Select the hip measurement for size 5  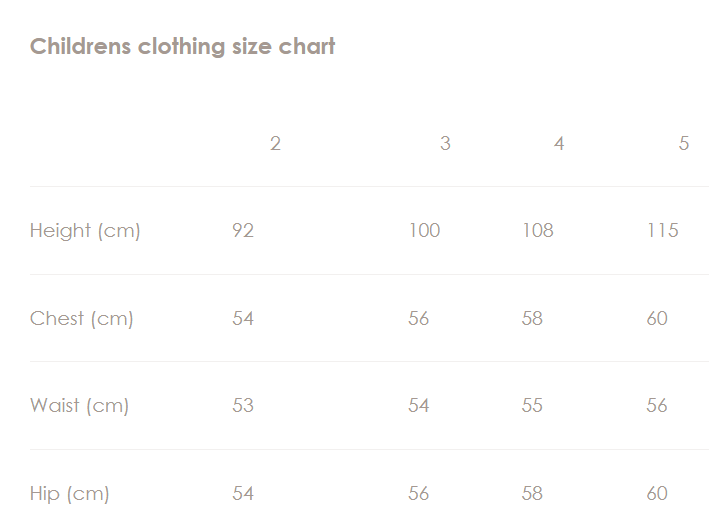[657, 494]
